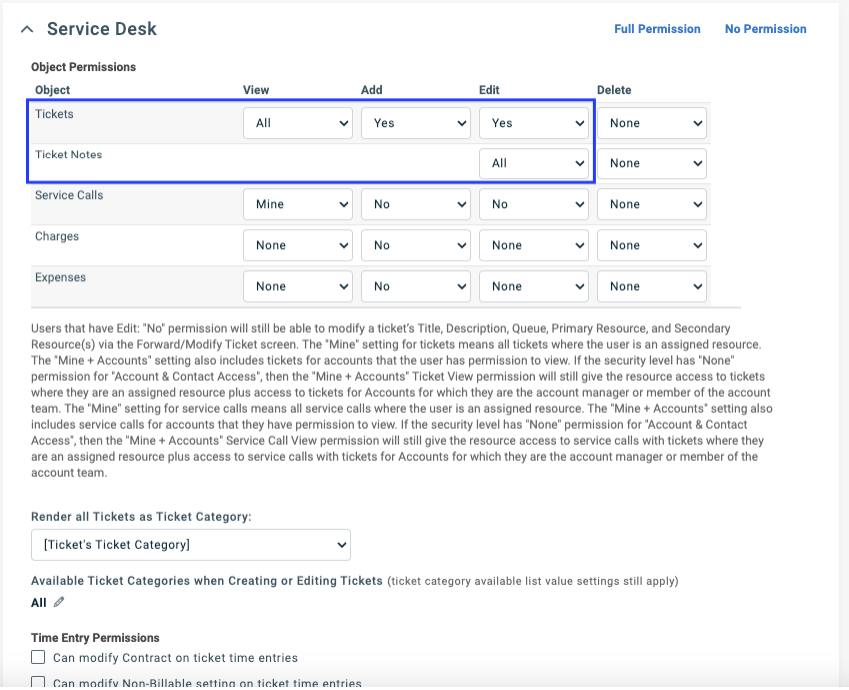
Task: Open the Service Calls View dropdown
Action: [298, 204]
